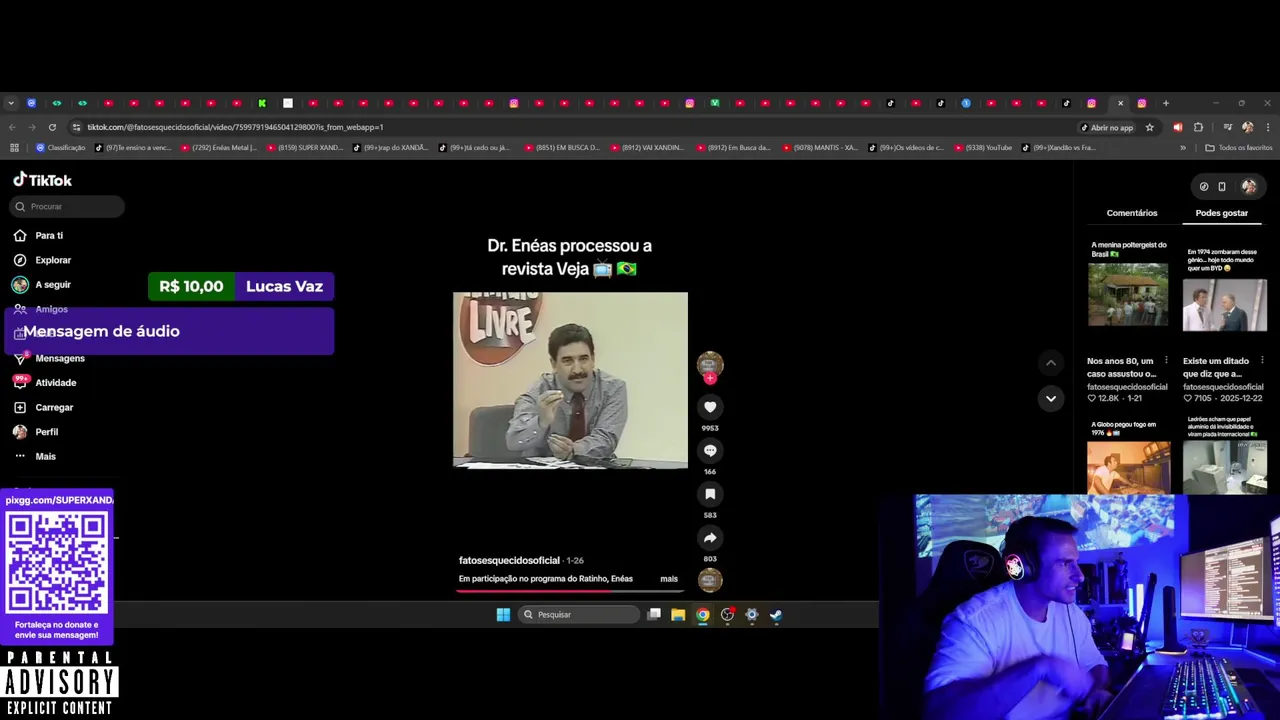Go back in the browser

12,127
